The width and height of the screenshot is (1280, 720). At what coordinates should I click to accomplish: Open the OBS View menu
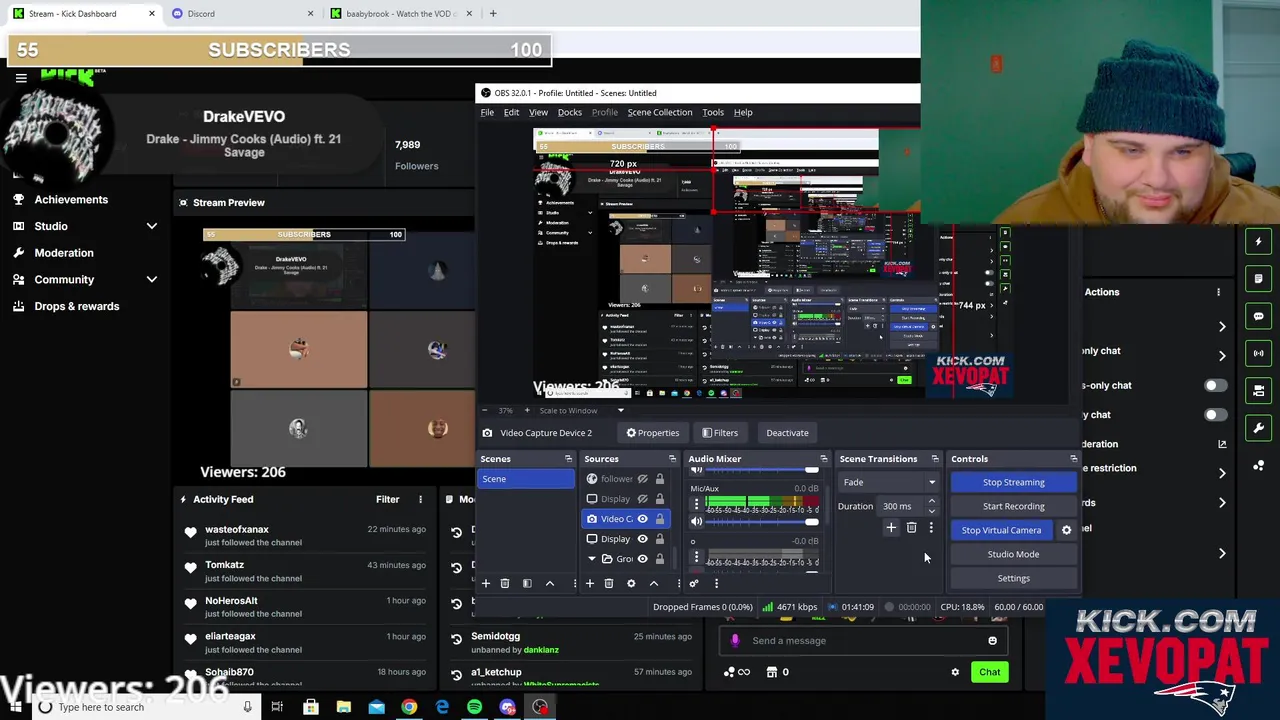(538, 112)
